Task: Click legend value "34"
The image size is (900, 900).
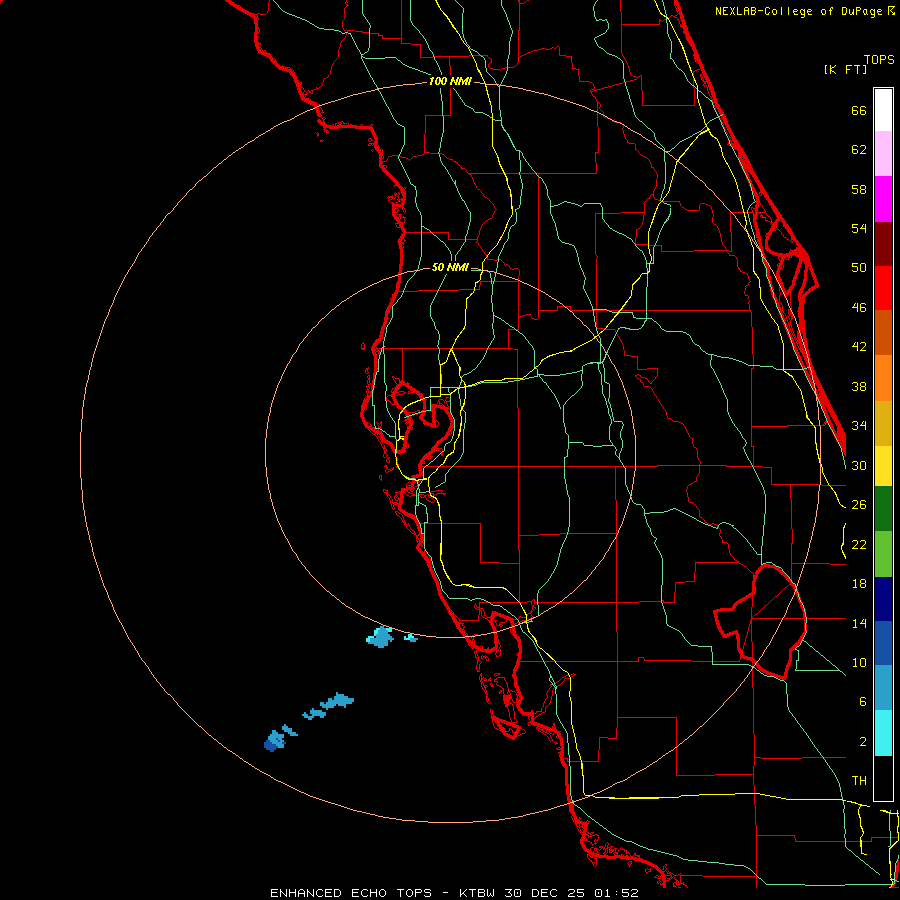Action: point(859,425)
